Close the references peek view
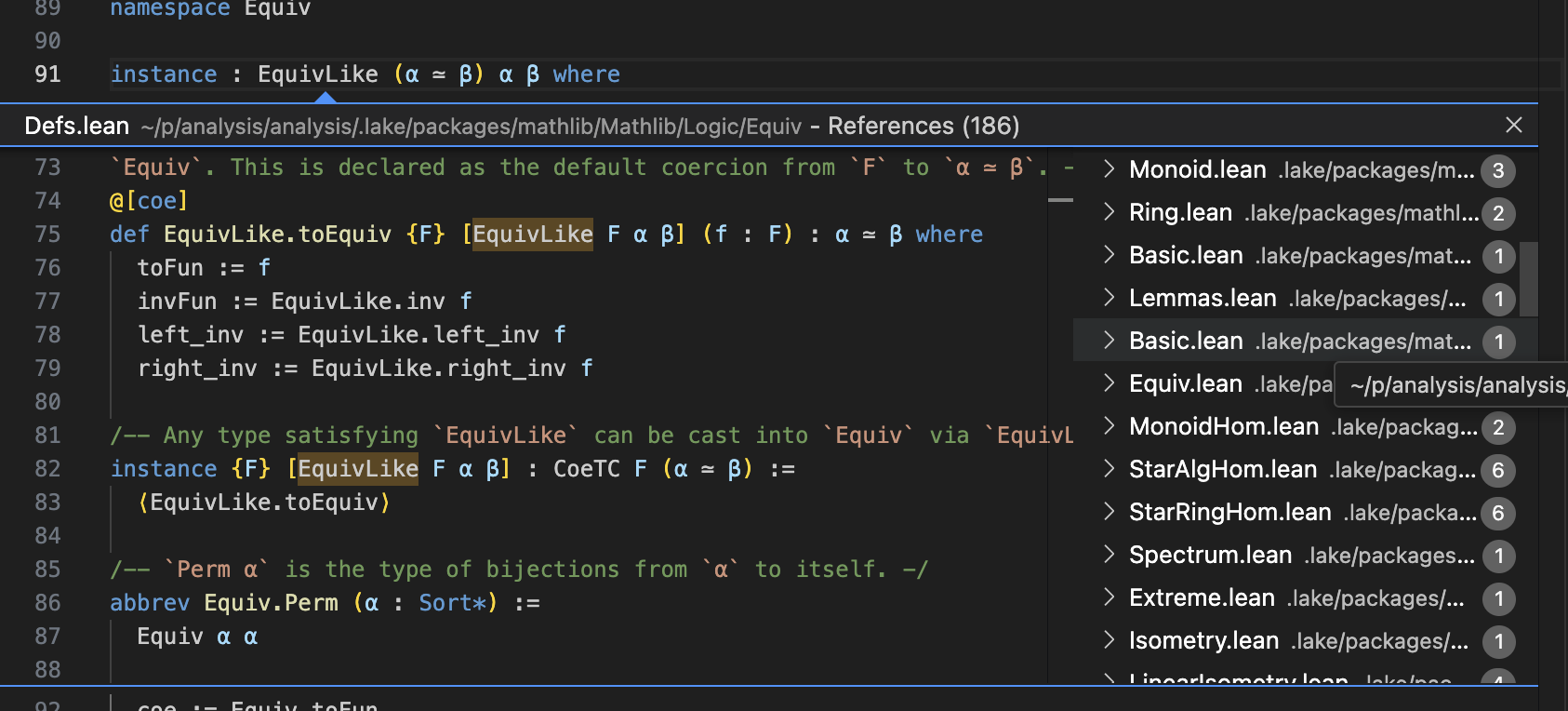The height and width of the screenshot is (711, 1568). (x=1513, y=125)
